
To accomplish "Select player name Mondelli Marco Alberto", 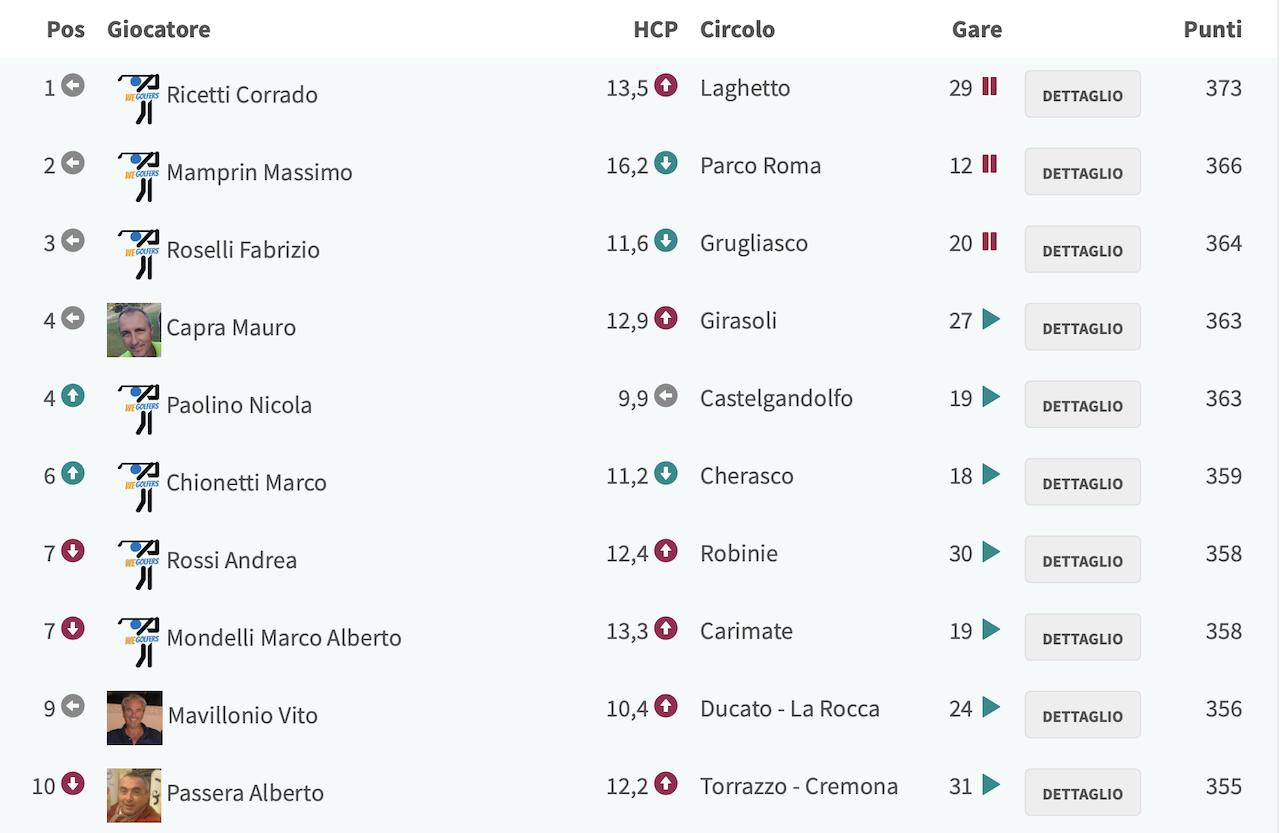I will pos(284,637).
